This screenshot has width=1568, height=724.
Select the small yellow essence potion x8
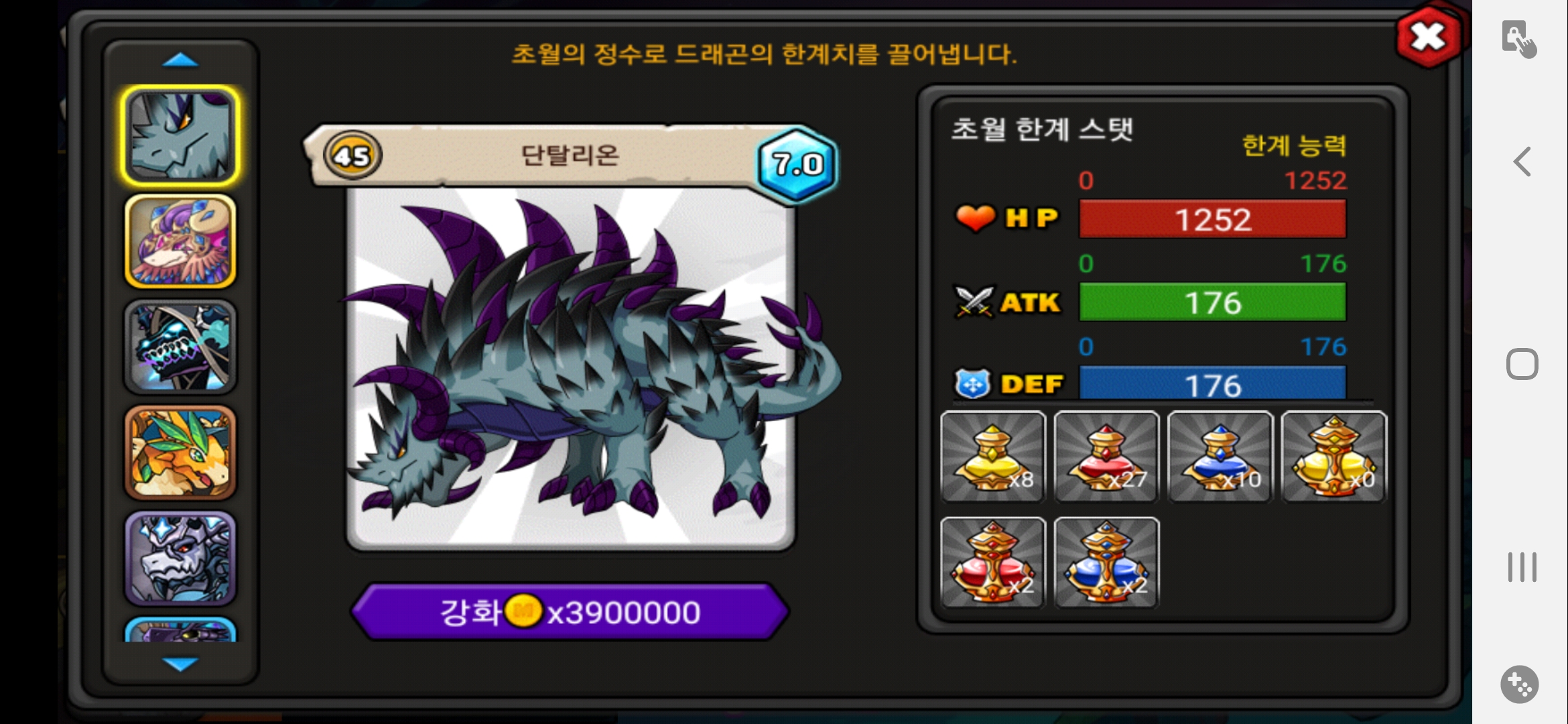[993, 457]
